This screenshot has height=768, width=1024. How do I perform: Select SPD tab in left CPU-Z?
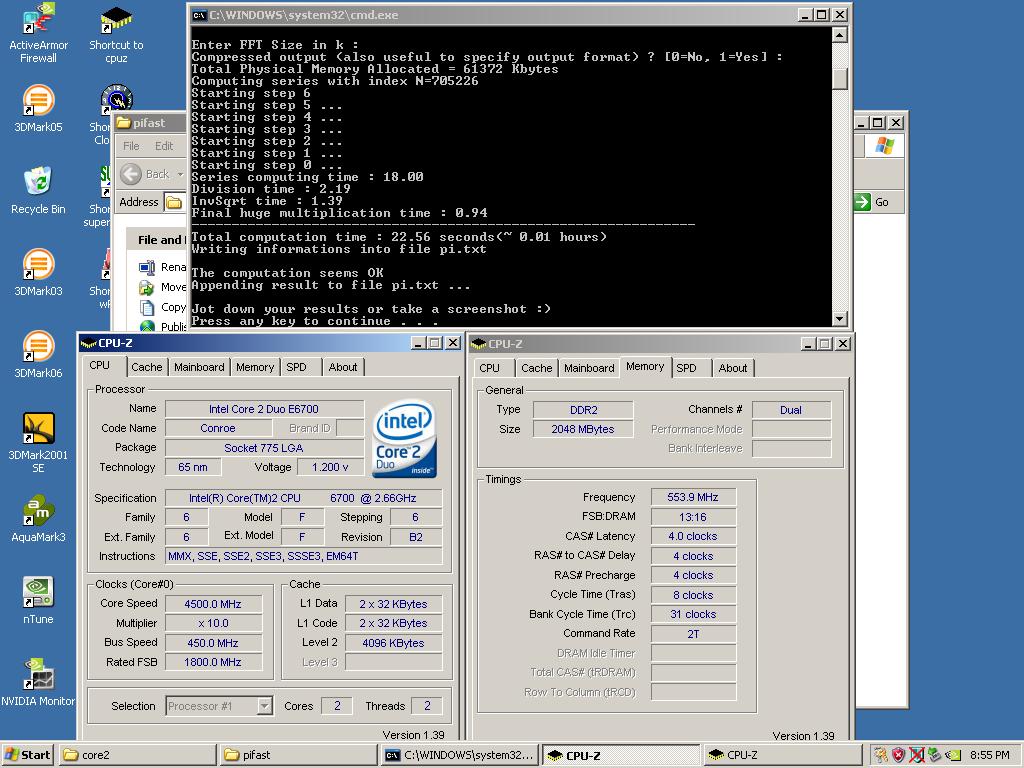[296, 367]
